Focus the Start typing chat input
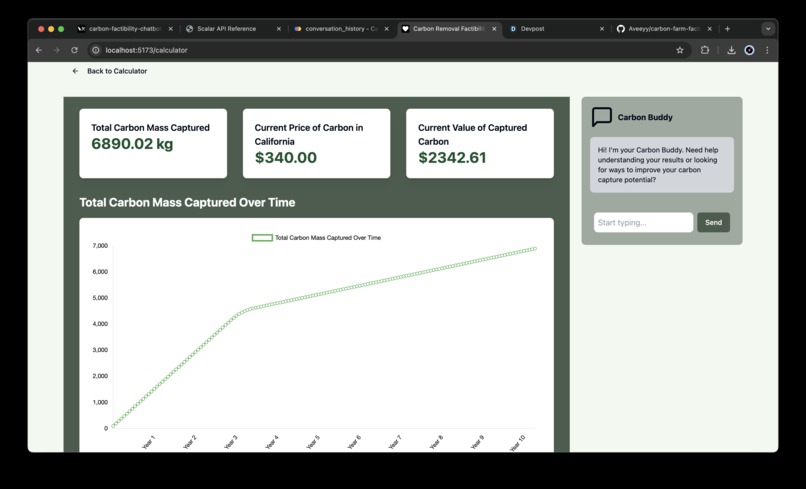Image resolution: width=806 pixels, height=489 pixels. 644,222
